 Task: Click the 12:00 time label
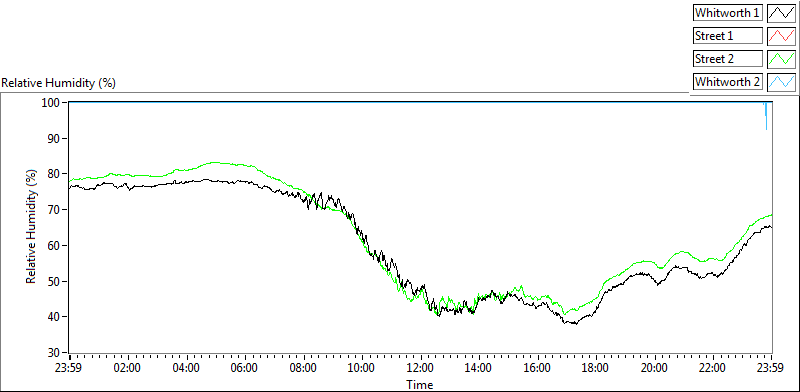(421, 368)
